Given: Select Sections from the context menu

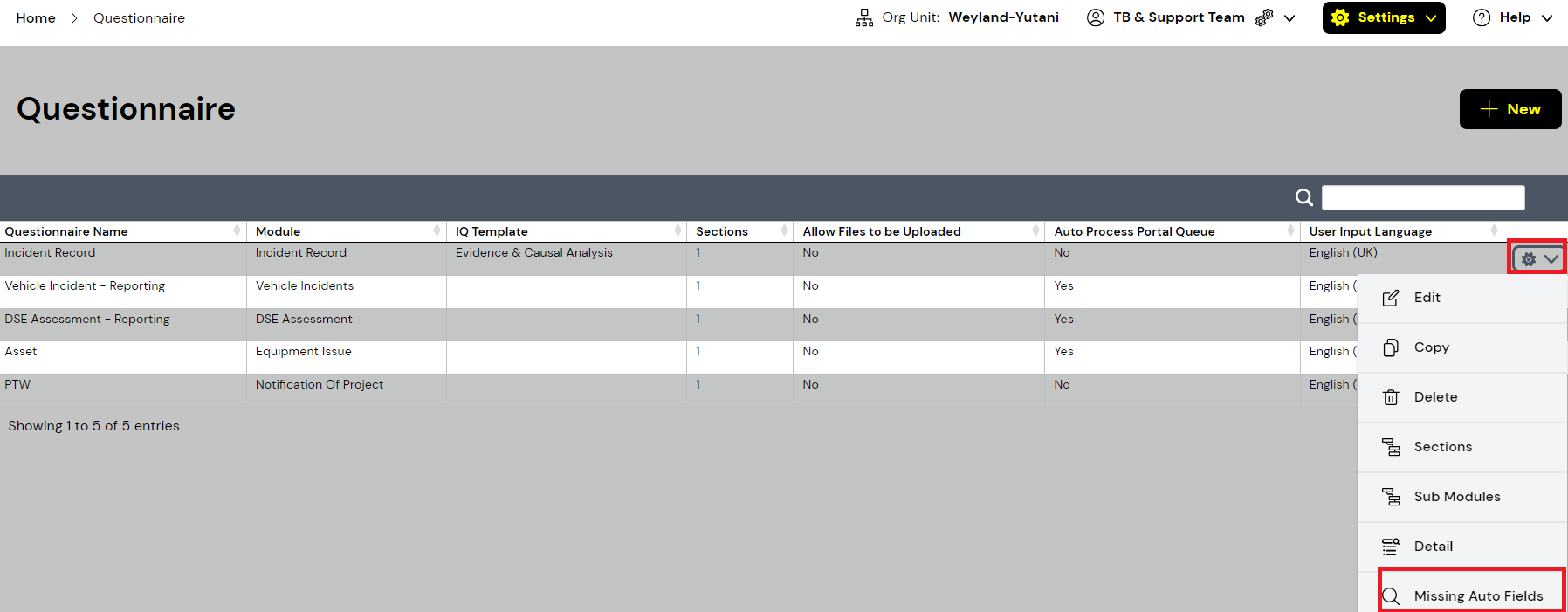Looking at the screenshot, I should pos(1442,447).
